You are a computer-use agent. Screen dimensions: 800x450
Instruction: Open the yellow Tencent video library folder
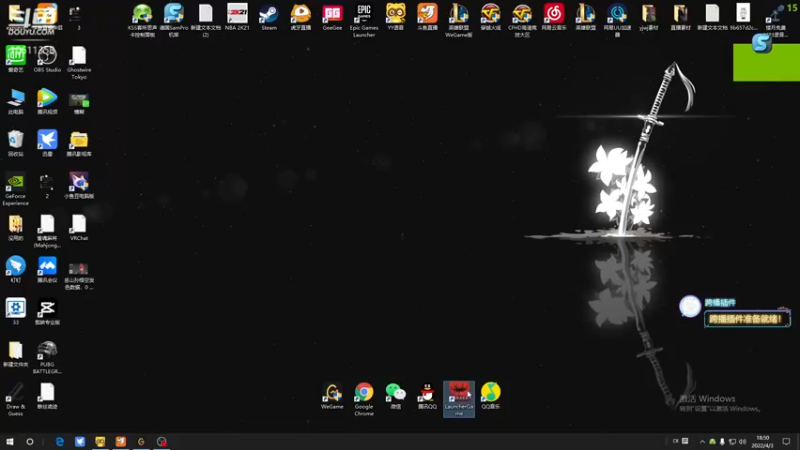(79, 143)
